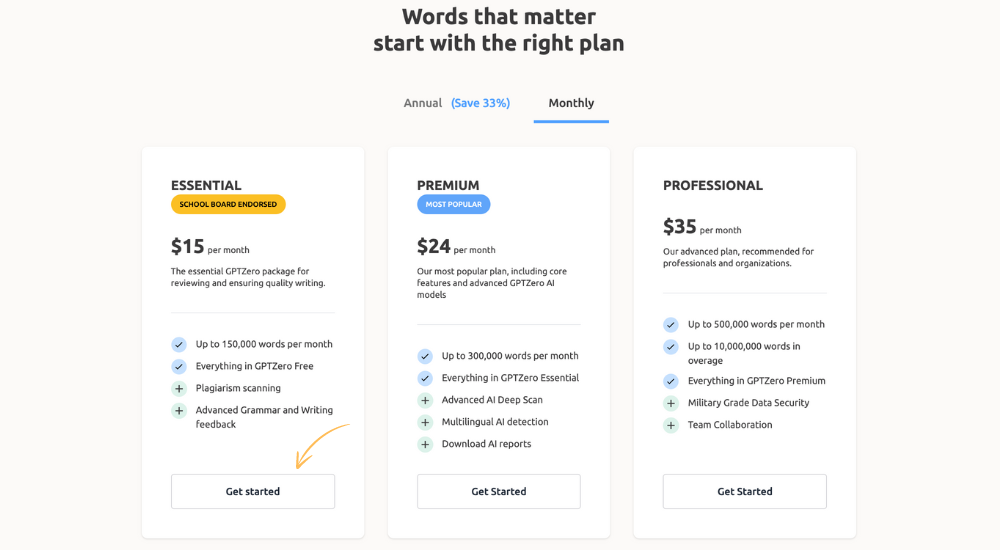Switch to the Annual billing tab
This screenshot has height=550, width=1000.
[x=423, y=103]
